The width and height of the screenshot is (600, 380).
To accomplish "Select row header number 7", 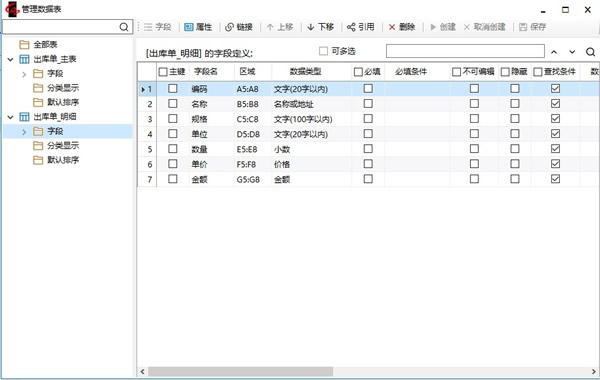I will click(147, 179).
